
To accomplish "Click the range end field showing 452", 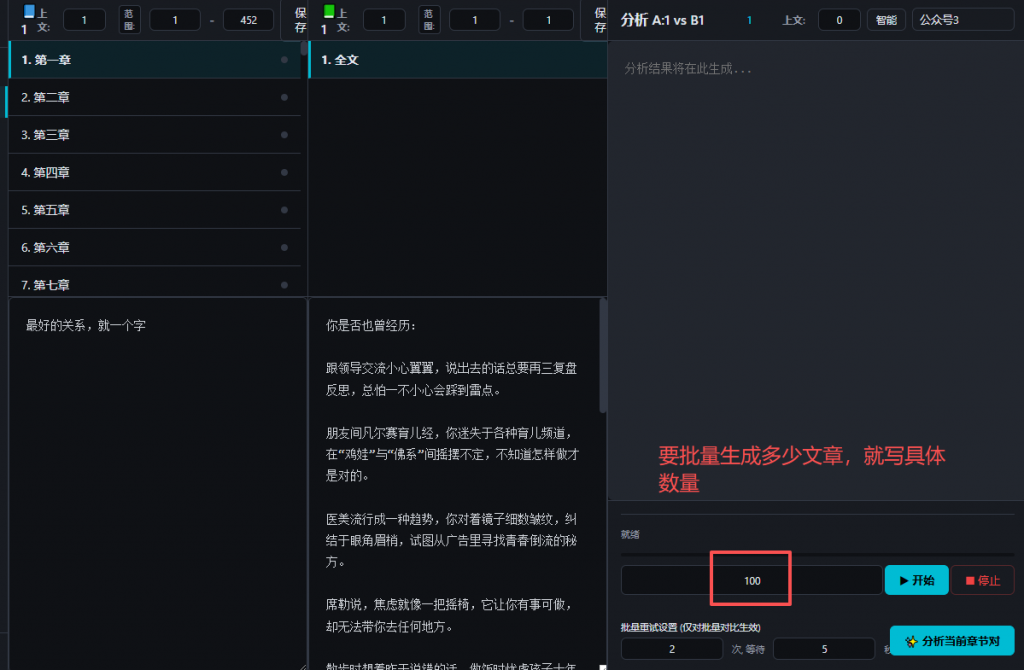I will pyautogui.click(x=248, y=20).
